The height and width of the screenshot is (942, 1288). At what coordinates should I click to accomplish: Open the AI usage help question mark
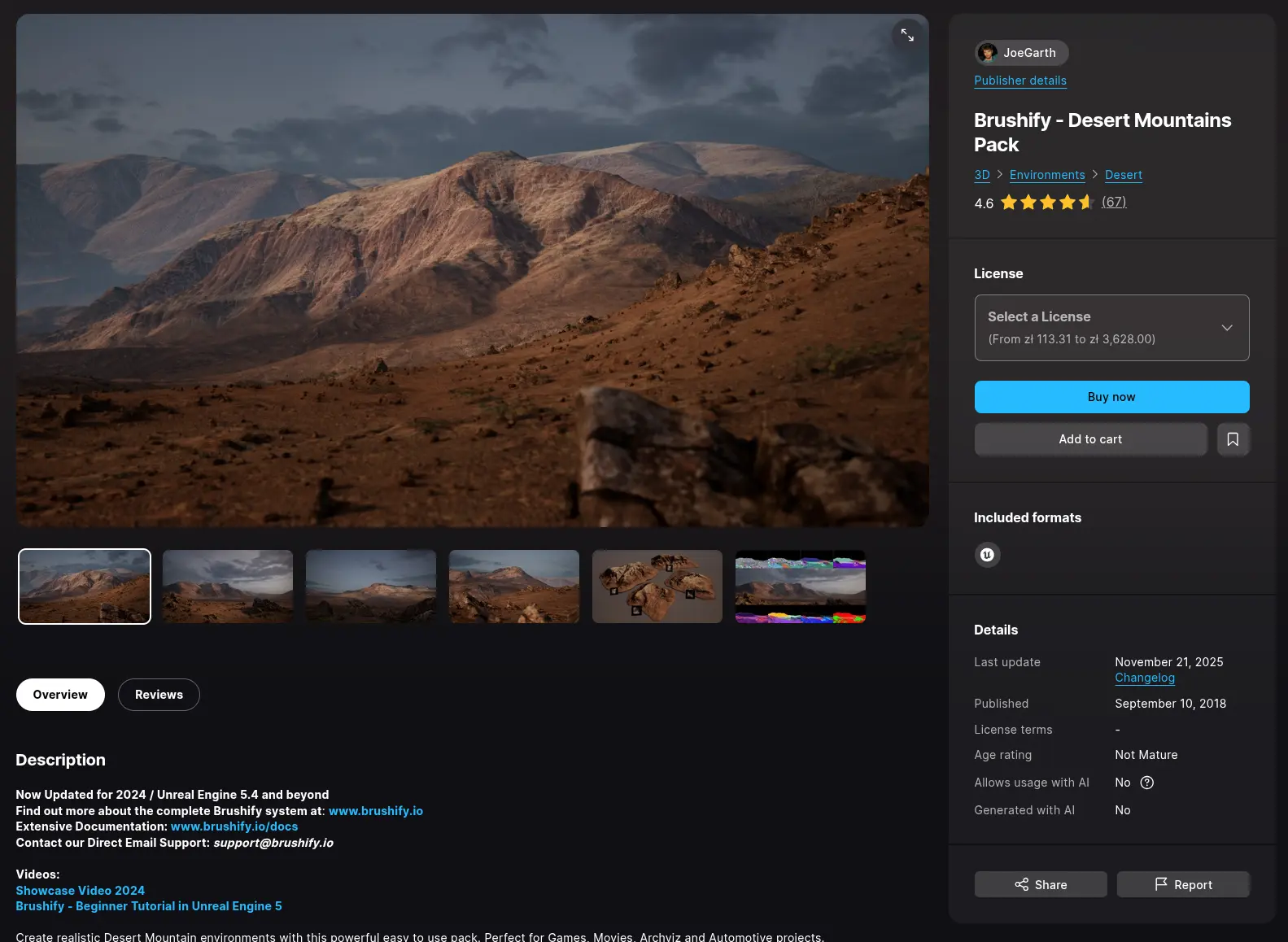tap(1146, 783)
